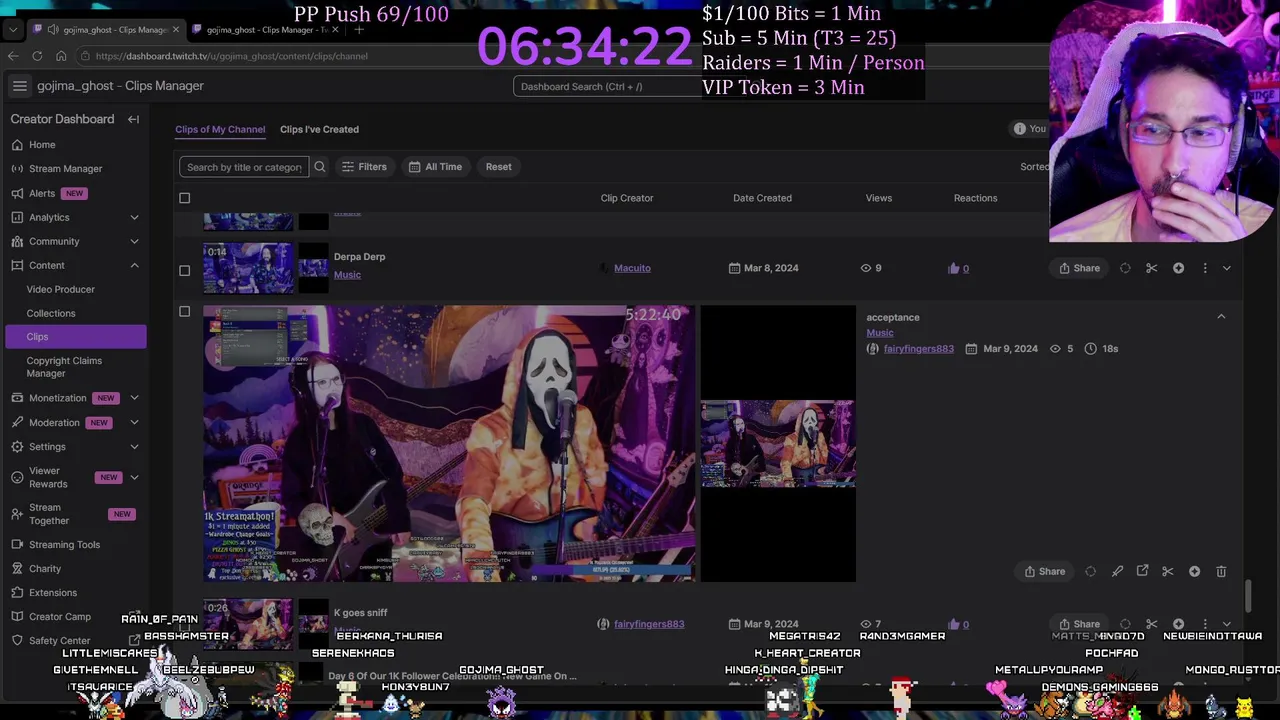Screen dimensions: 1280x720
Task: Expand the Viewer Rewards sidebar section
Action: pyautogui.click(x=134, y=477)
